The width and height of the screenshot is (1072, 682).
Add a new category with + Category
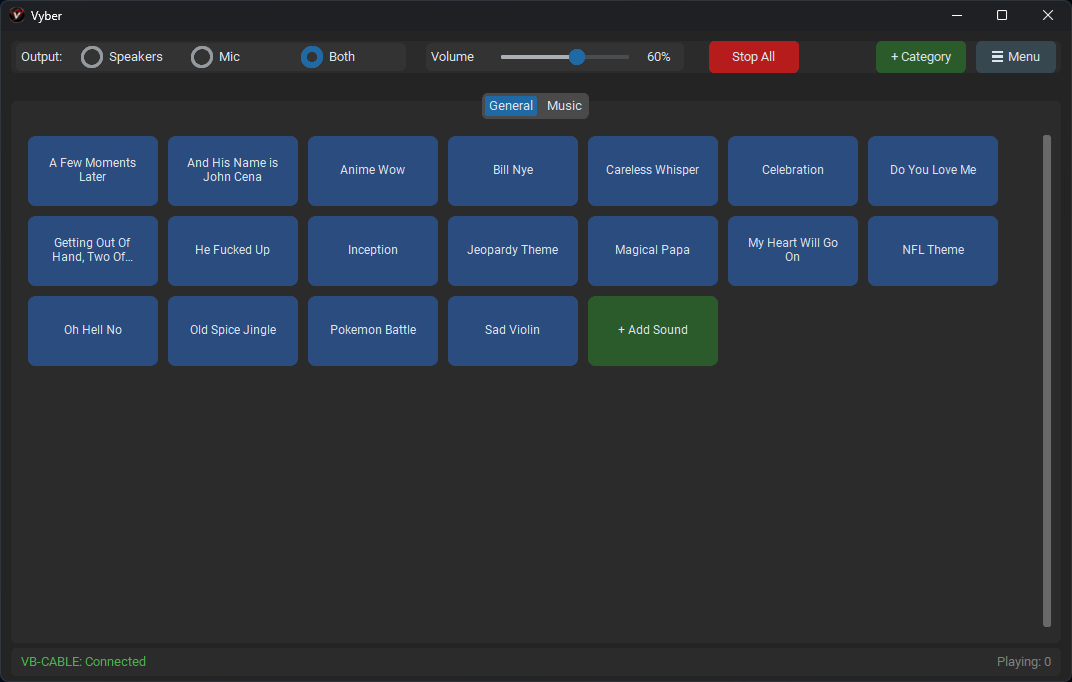tap(920, 57)
